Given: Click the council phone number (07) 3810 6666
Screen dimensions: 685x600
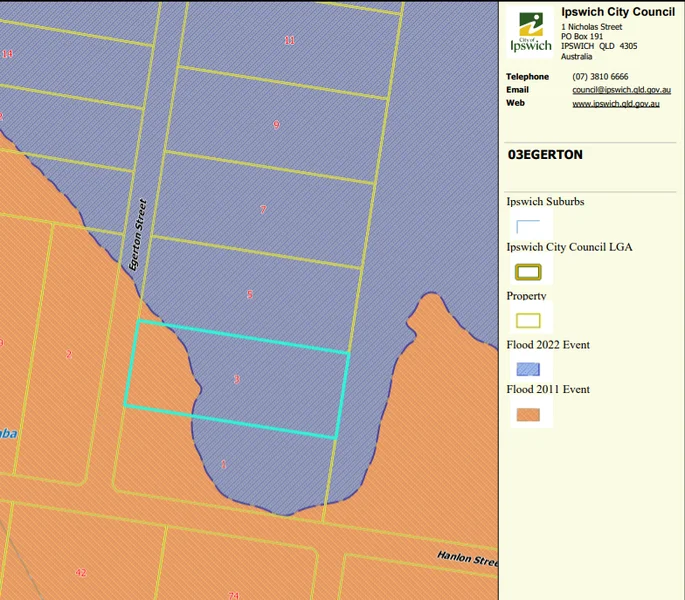Looking at the screenshot, I should click(600, 77).
